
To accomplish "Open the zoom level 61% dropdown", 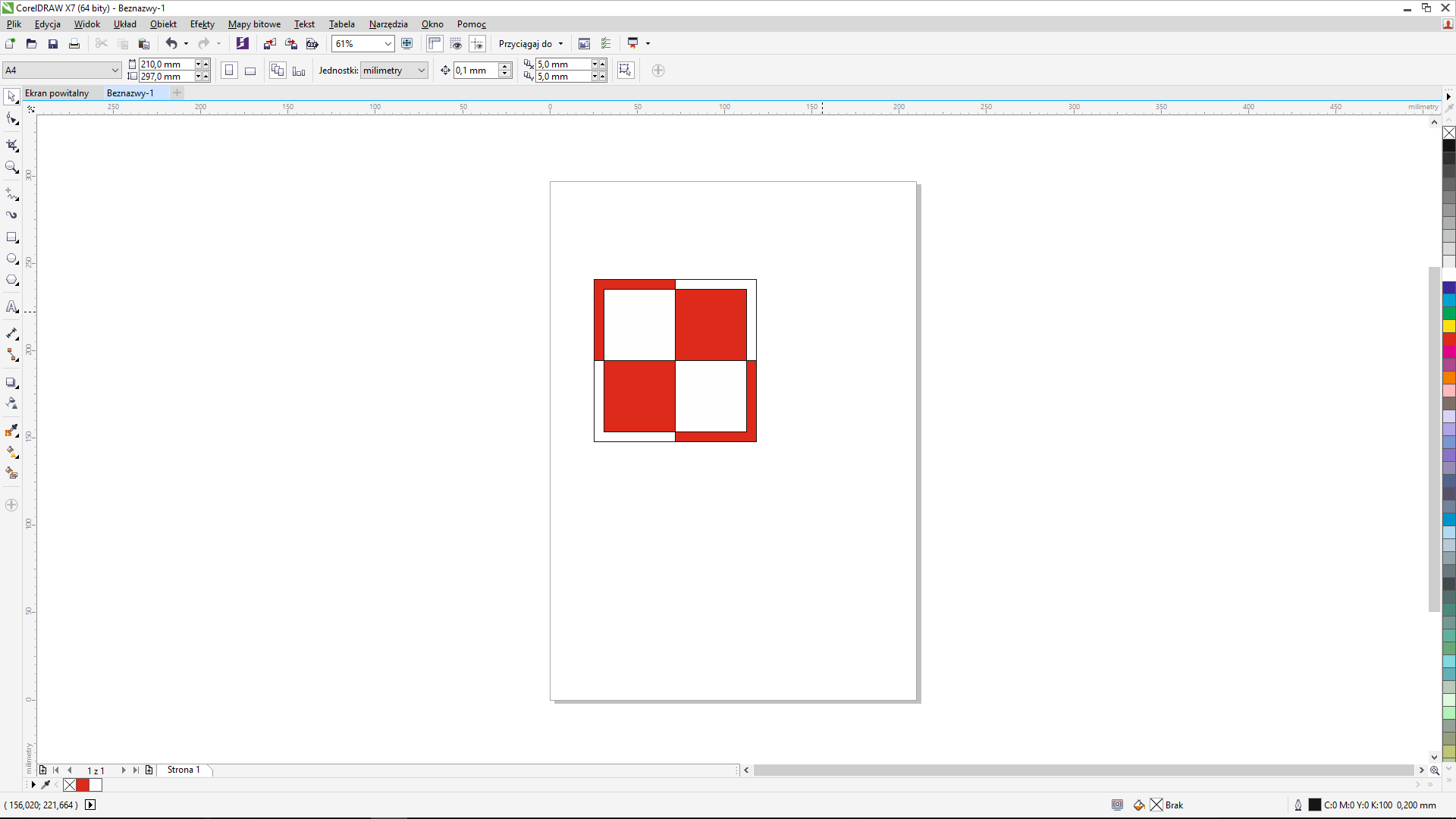I will coord(388,44).
